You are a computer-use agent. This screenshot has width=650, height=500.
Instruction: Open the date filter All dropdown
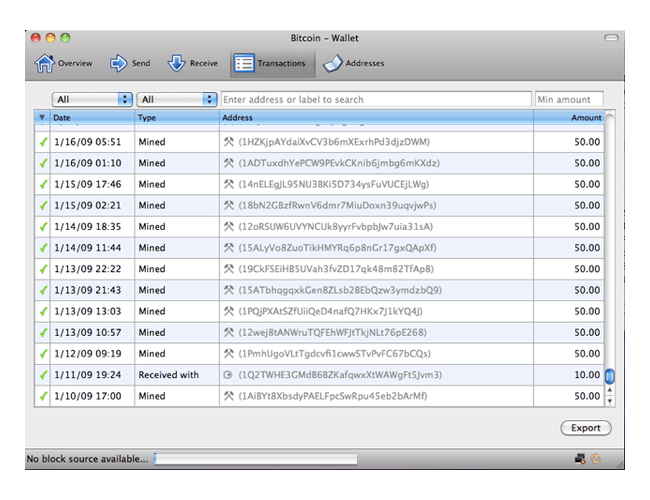pos(92,100)
